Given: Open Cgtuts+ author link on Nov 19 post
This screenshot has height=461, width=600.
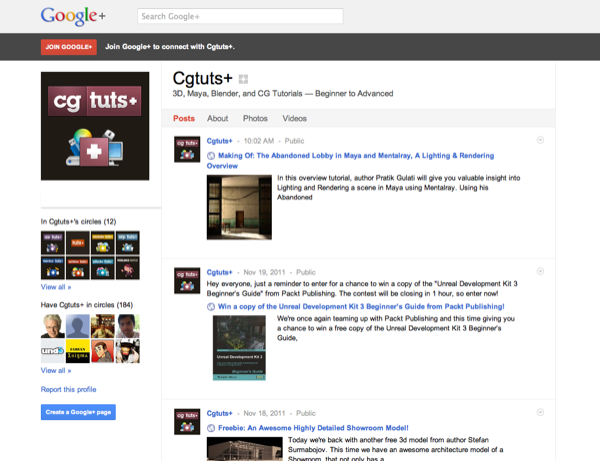Looking at the screenshot, I should tap(219, 272).
